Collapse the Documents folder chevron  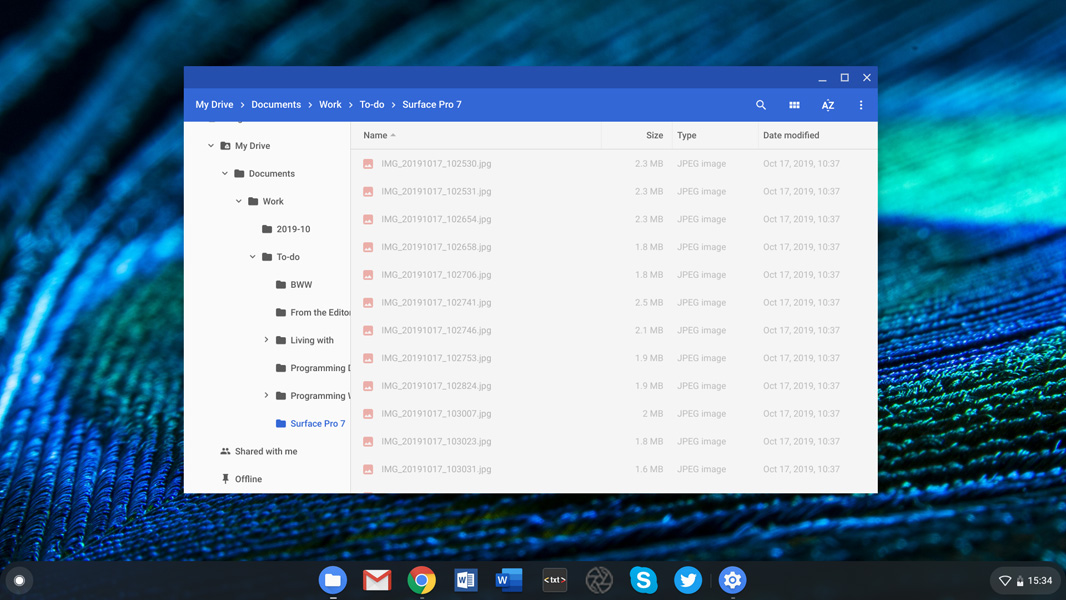pyautogui.click(x=225, y=174)
